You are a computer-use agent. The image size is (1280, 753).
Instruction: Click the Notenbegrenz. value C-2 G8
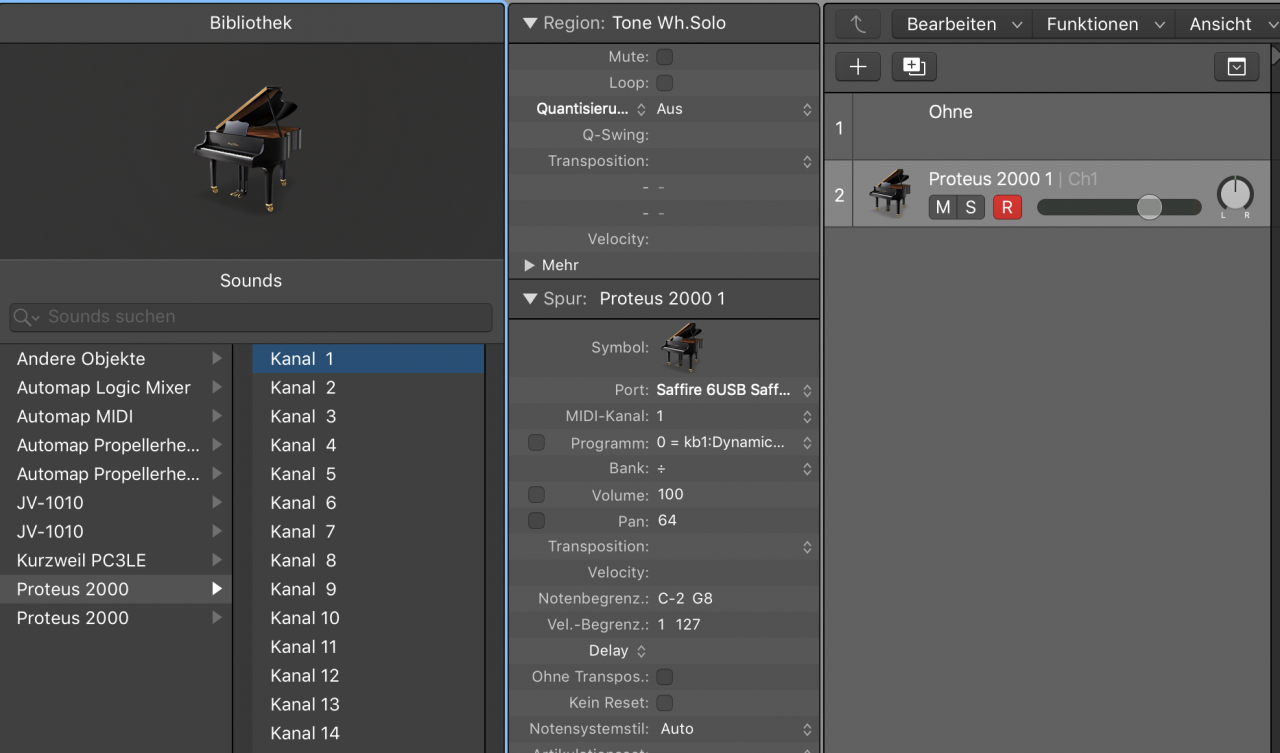(x=685, y=598)
